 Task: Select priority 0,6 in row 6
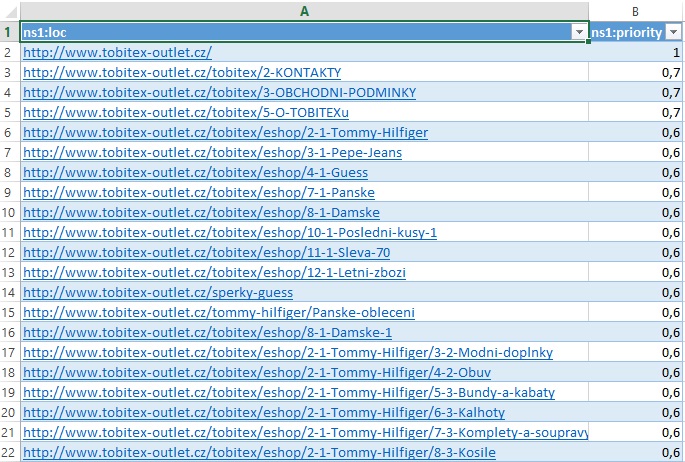636,133
